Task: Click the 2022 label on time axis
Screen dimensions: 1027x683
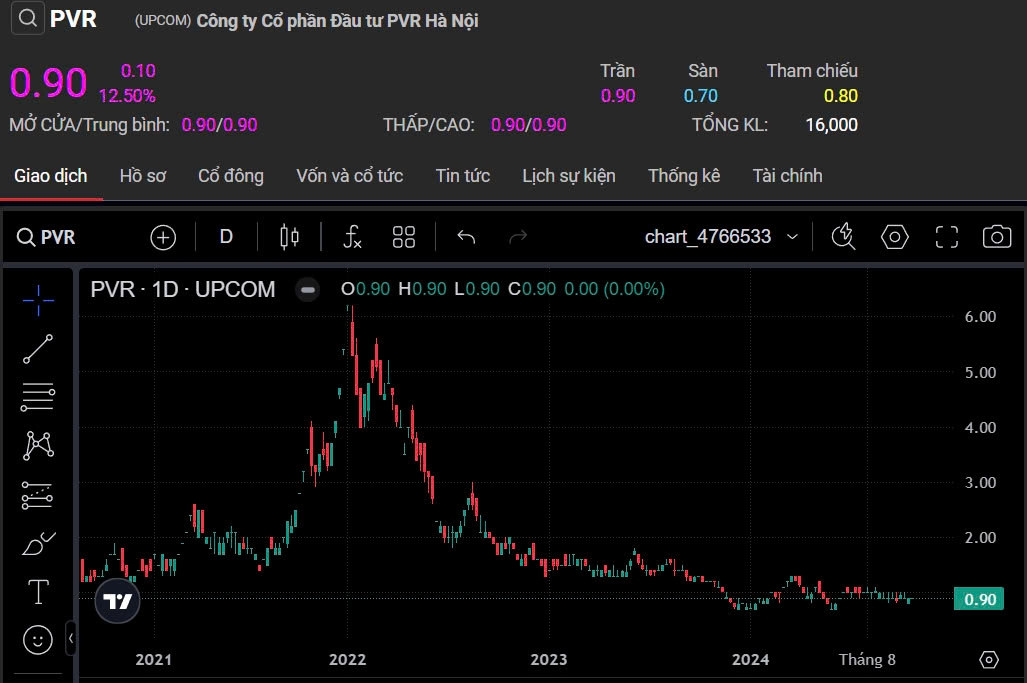Action: pos(347,659)
